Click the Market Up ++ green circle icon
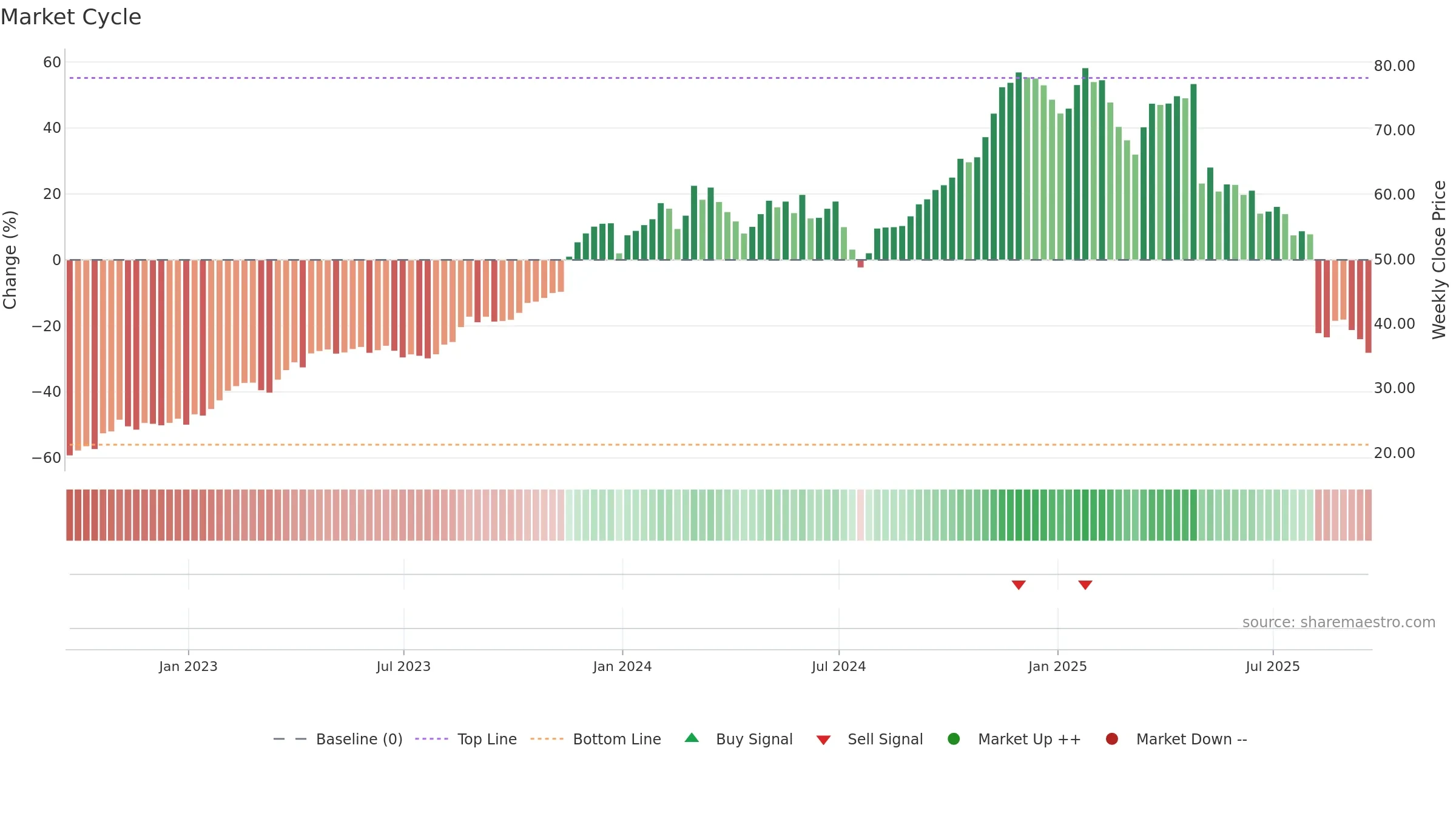 (954, 739)
